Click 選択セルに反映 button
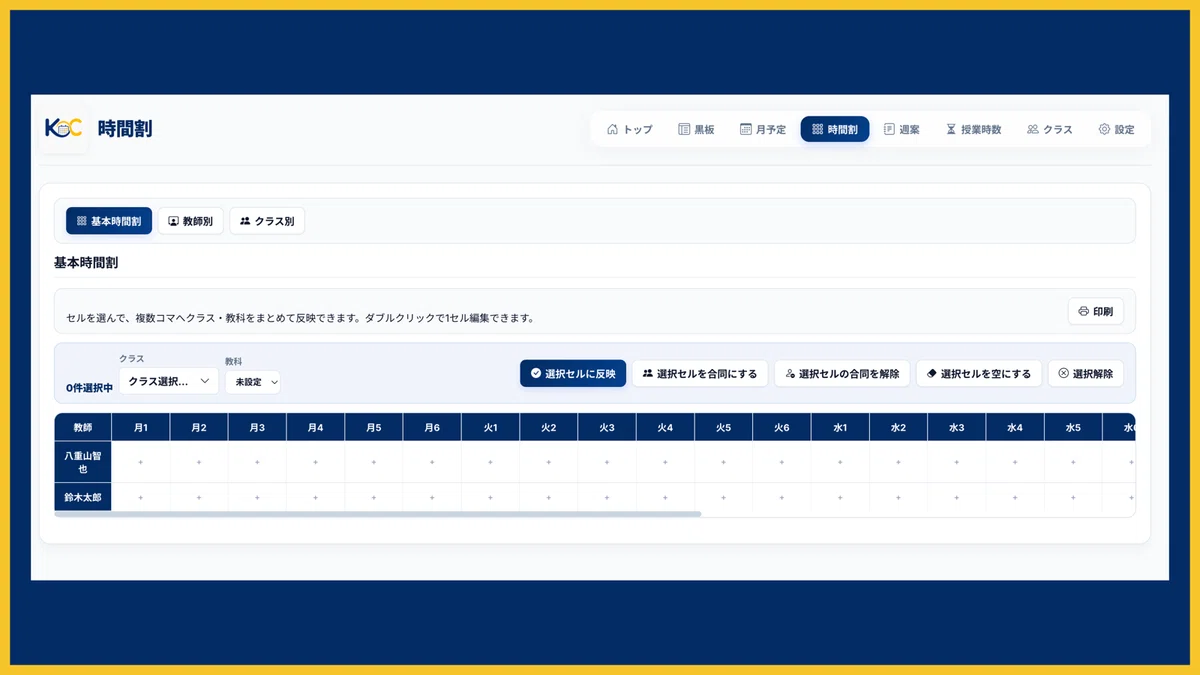Image resolution: width=1200 pixels, height=675 pixels. (x=573, y=373)
